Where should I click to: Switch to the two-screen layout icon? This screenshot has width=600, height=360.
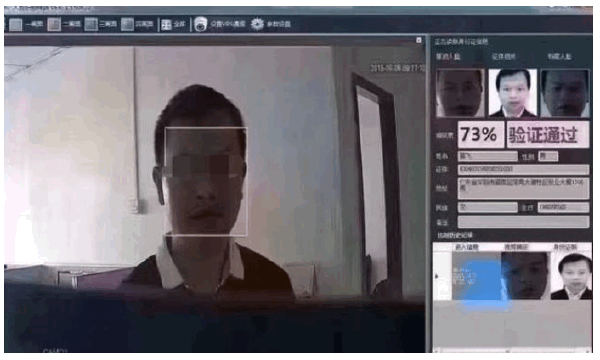point(54,24)
